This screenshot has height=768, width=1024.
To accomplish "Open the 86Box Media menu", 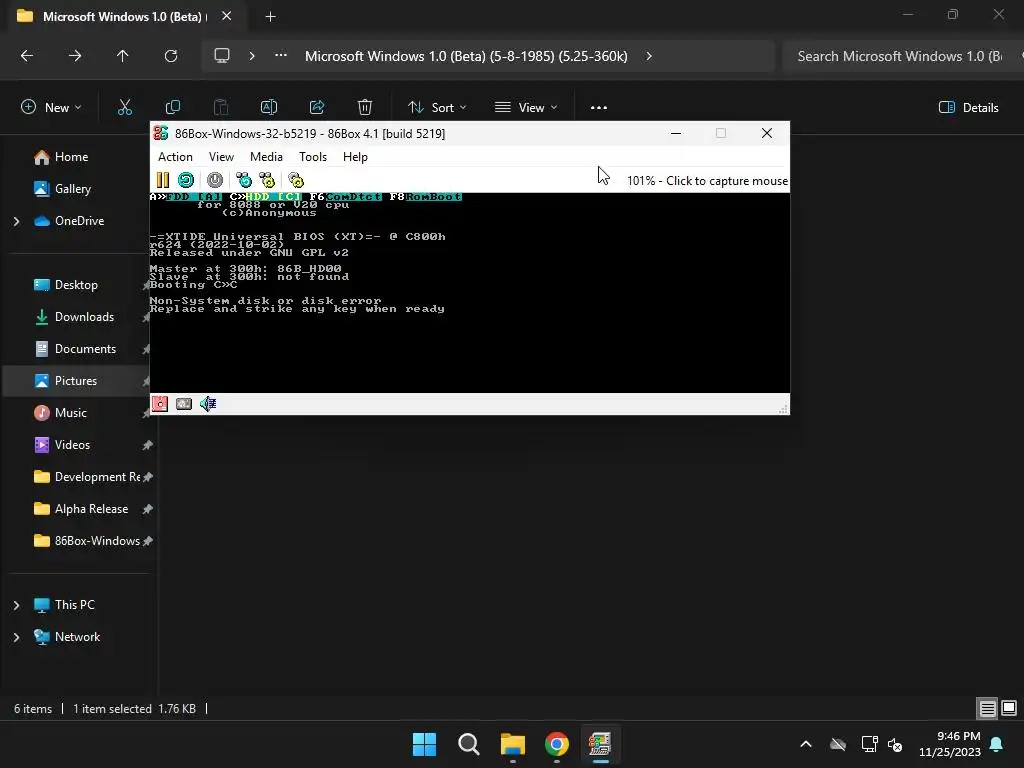I will (x=266, y=157).
